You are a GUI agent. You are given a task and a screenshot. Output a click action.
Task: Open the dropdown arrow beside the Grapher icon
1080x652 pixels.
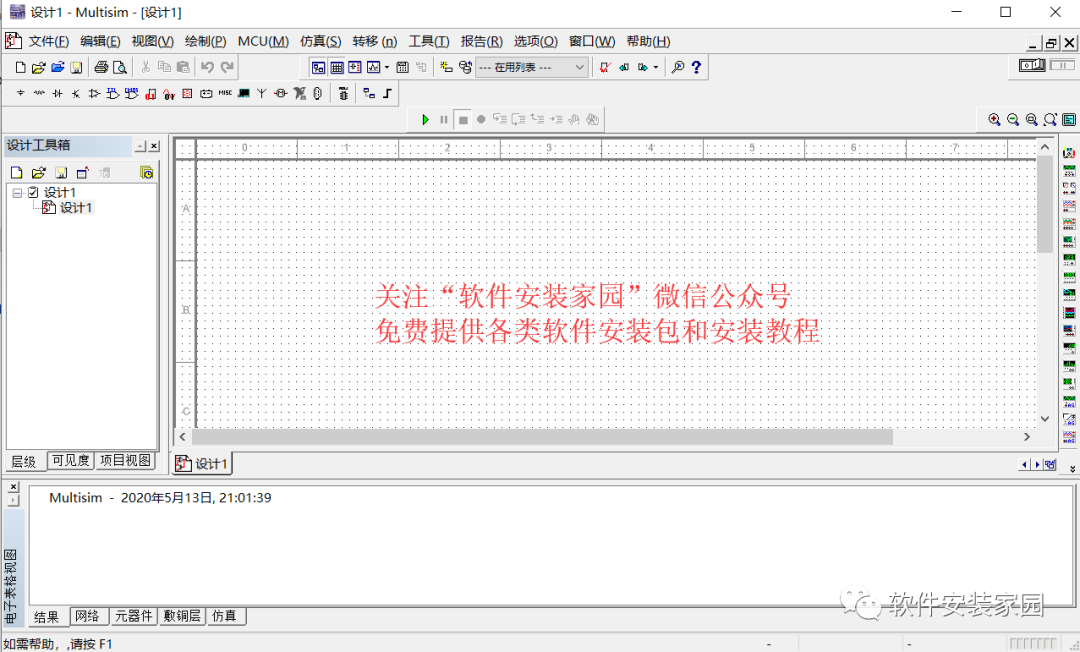386,67
